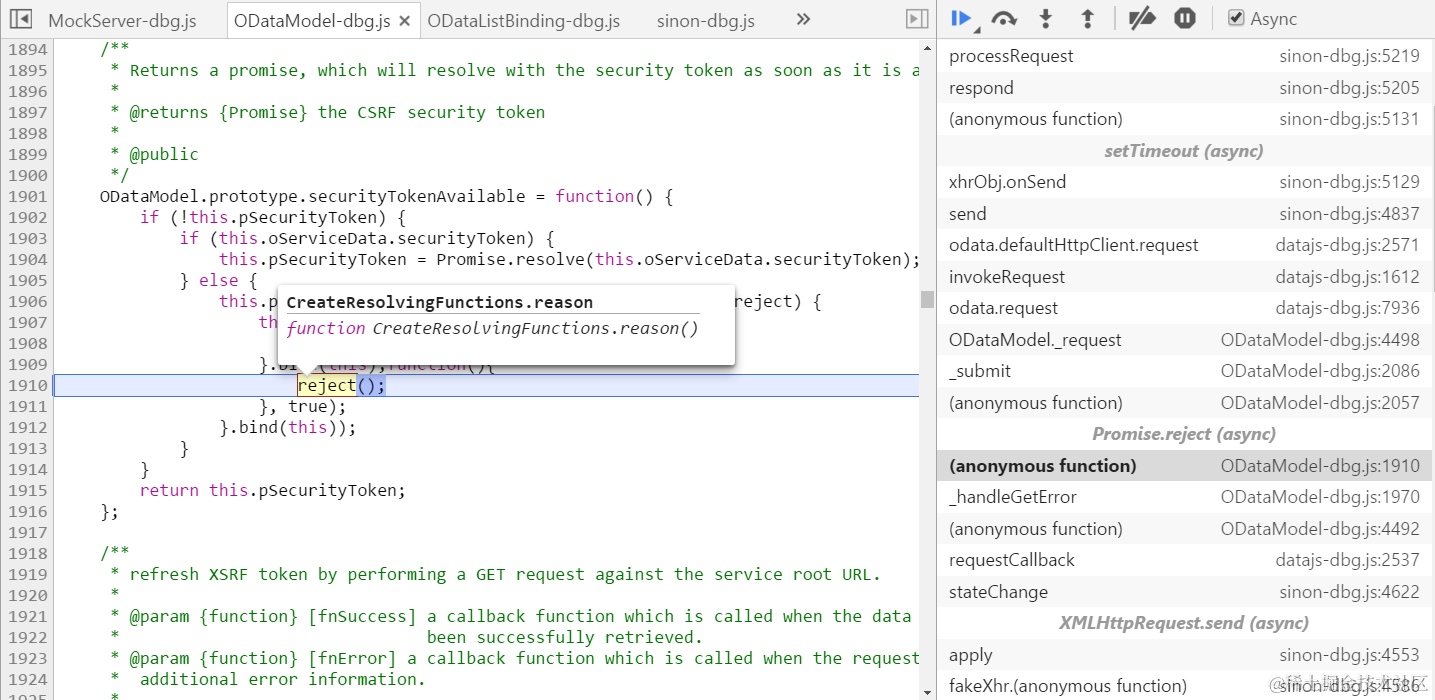Viewport: 1435px width, 700px height.
Task: Select _handleGetError call stack frame
Action: (x=1186, y=497)
